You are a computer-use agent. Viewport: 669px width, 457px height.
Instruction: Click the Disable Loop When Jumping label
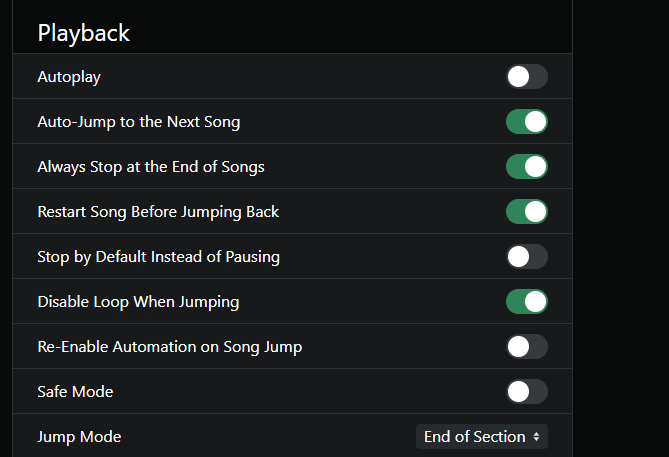138,302
